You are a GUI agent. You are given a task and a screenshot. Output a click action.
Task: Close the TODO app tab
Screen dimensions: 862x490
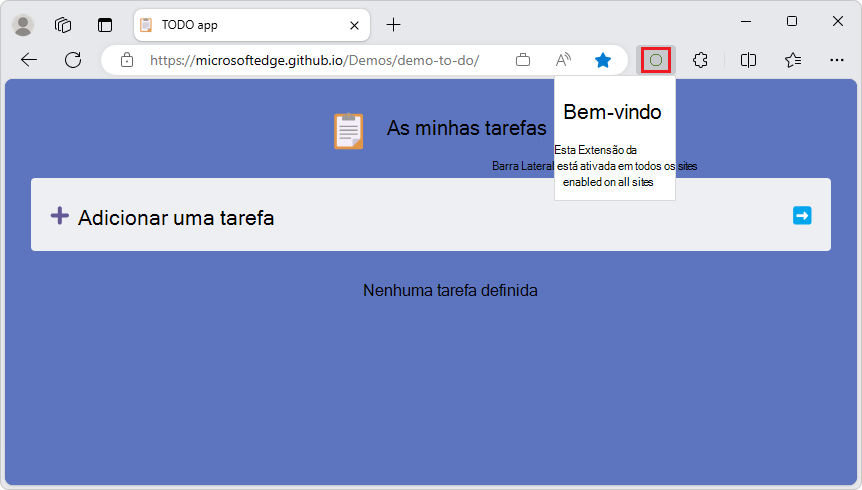tap(355, 25)
